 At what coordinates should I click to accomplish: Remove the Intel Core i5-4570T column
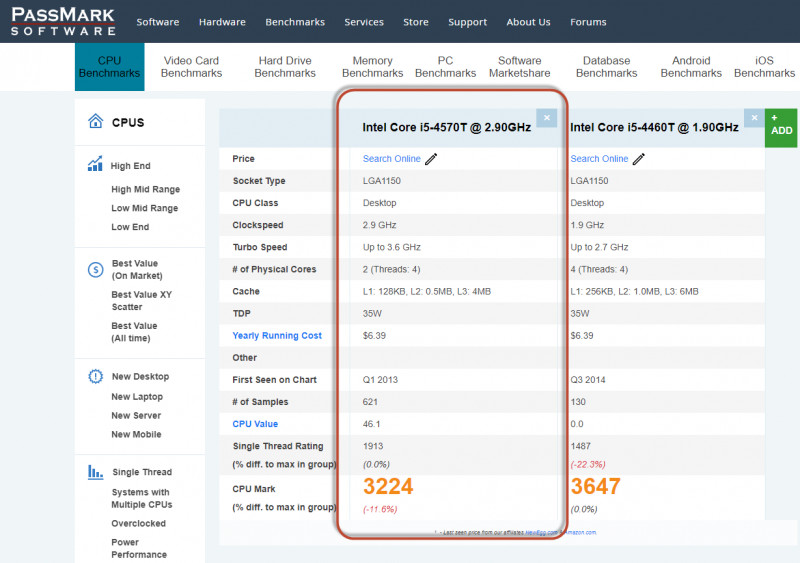click(546, 118)
